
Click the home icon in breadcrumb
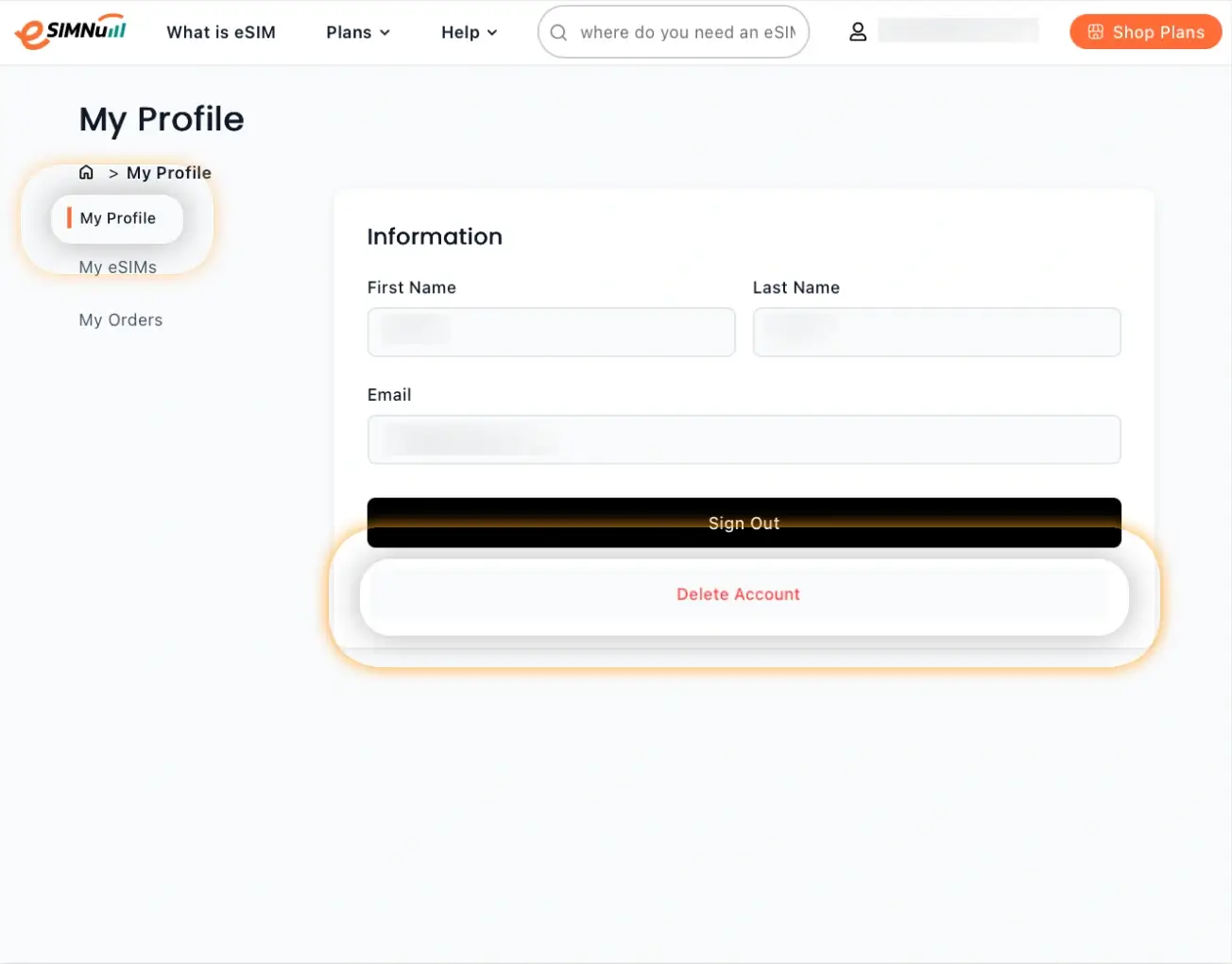click(x=86, y=172)
